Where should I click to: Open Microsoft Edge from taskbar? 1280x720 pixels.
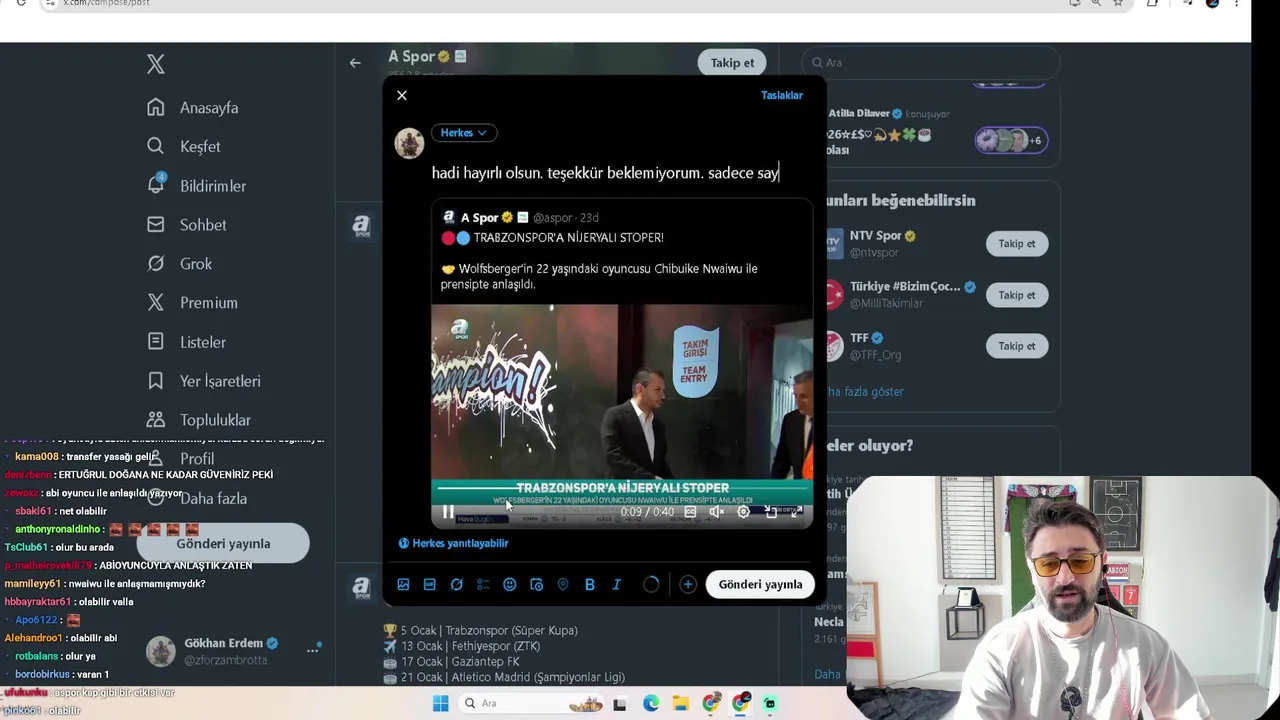(651, 703)
